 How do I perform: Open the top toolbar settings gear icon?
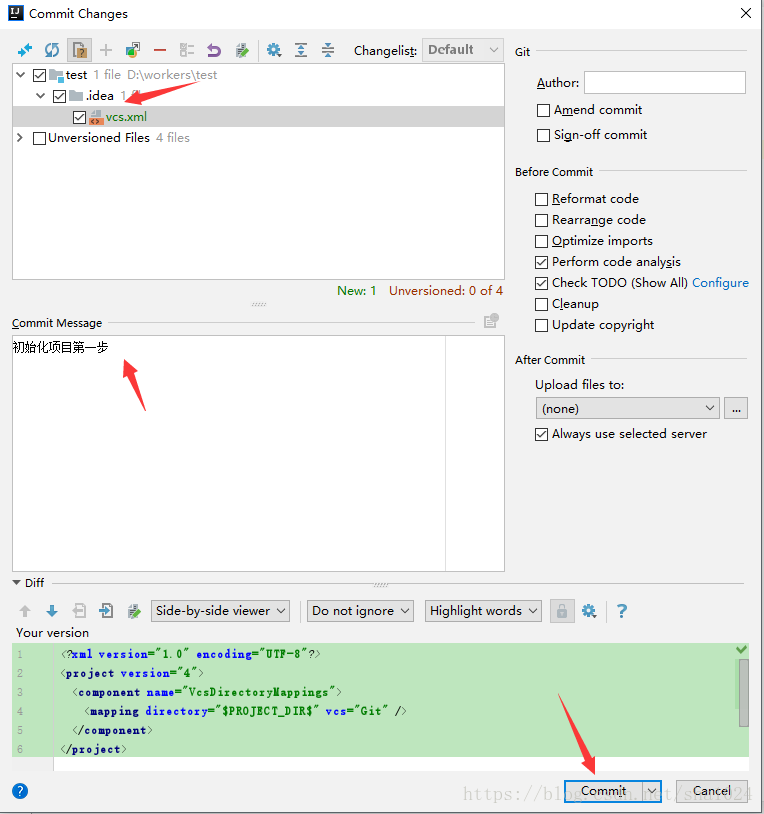tap(274, 50)
